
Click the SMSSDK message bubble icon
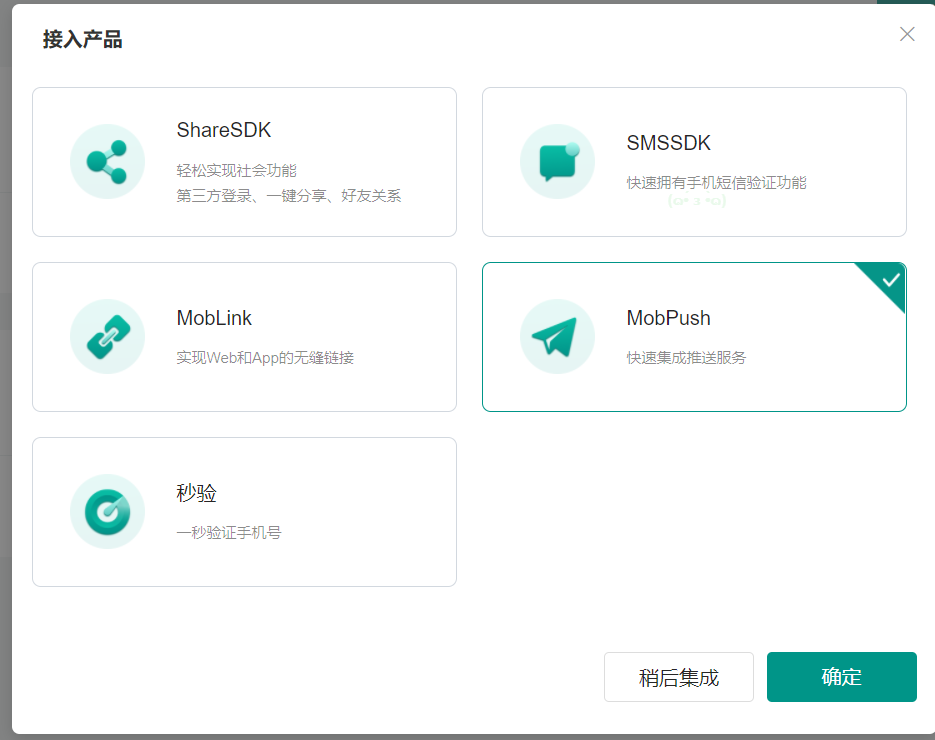[557, 161]
